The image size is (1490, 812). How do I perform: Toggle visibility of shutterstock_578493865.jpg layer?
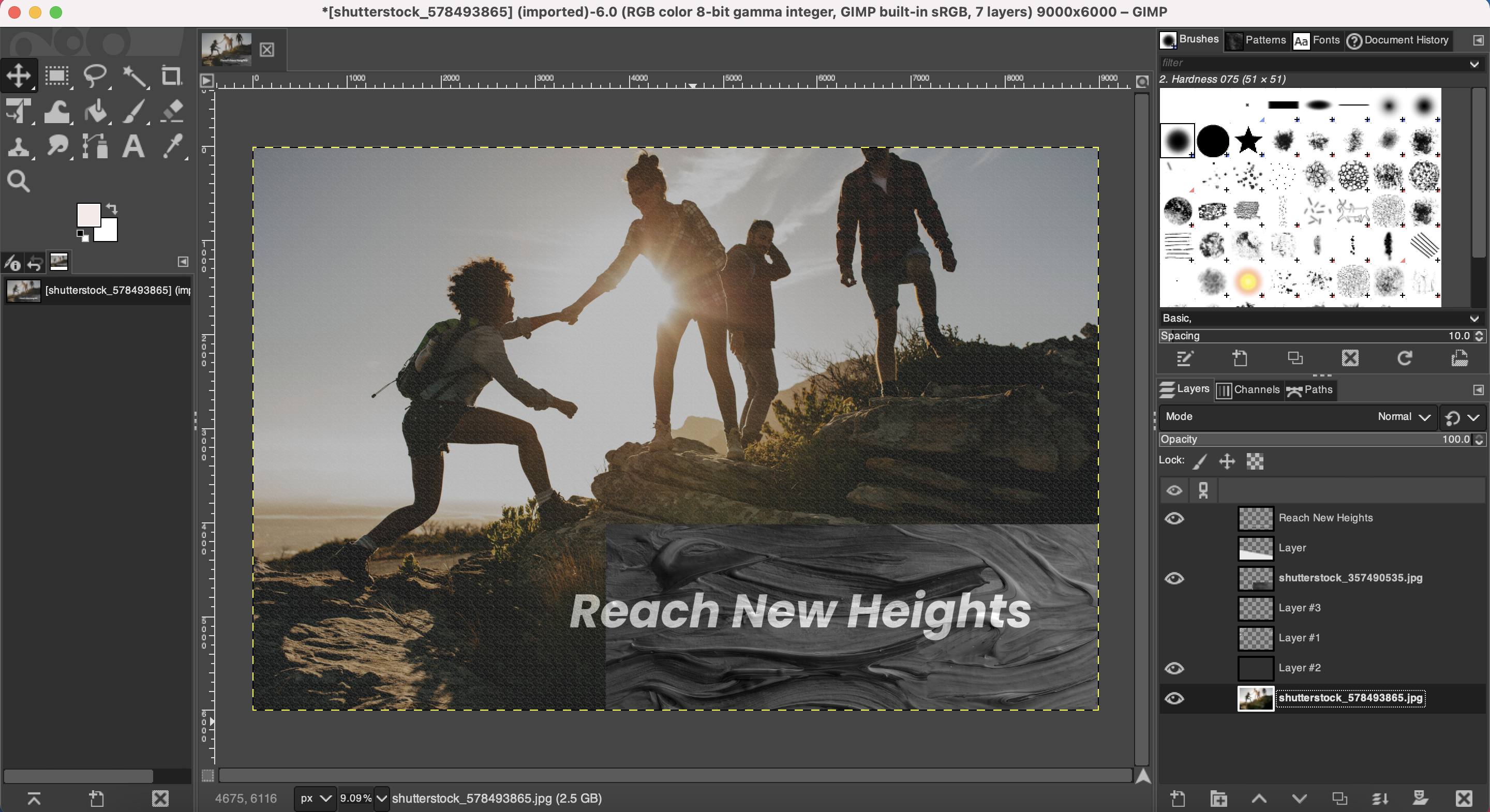1177,697
